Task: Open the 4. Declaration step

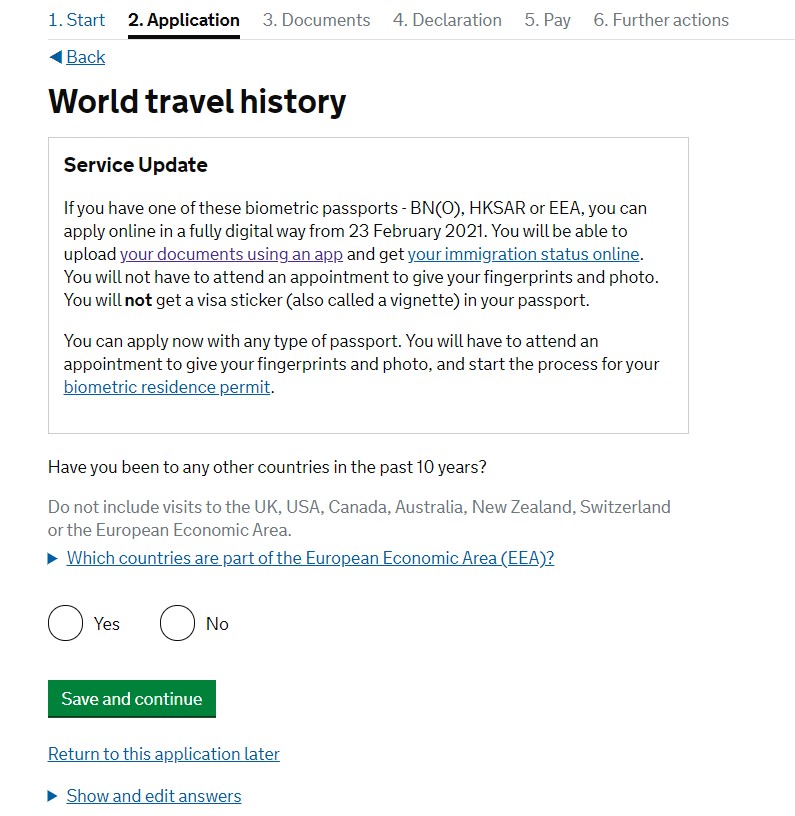Action: tap(447, 20)
